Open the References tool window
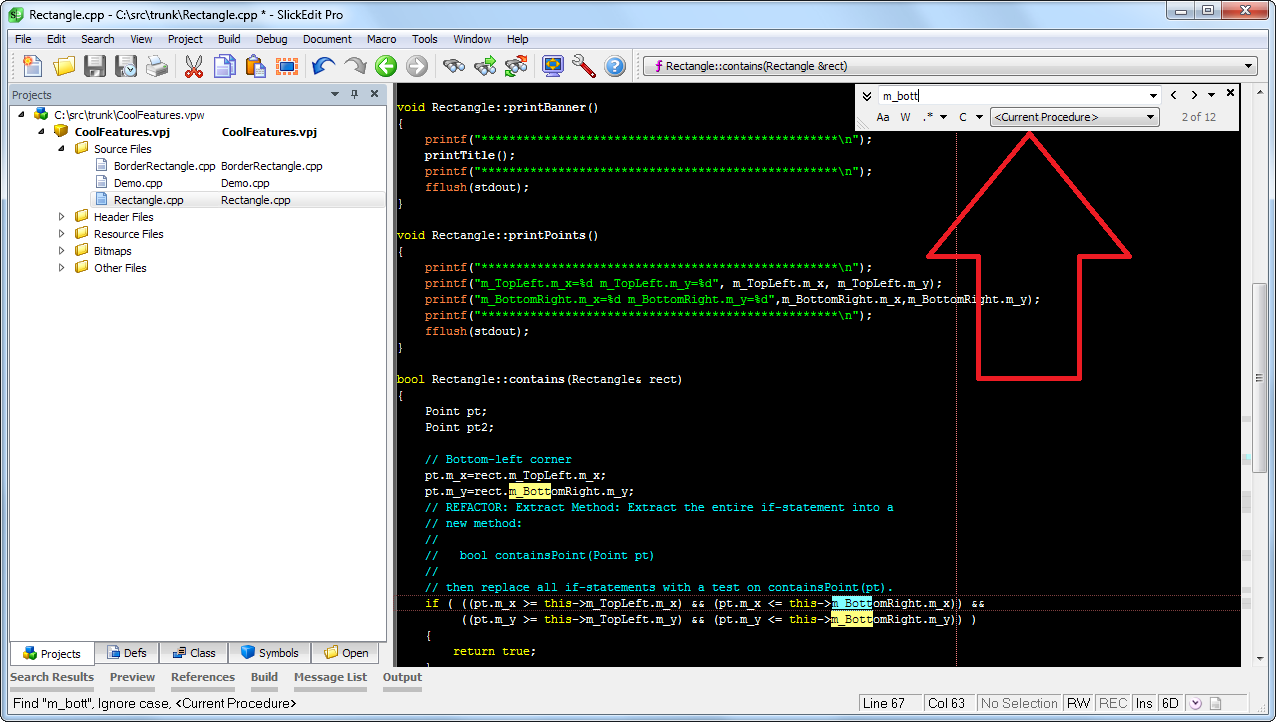 pyautogui.click(x=203, y=677)
